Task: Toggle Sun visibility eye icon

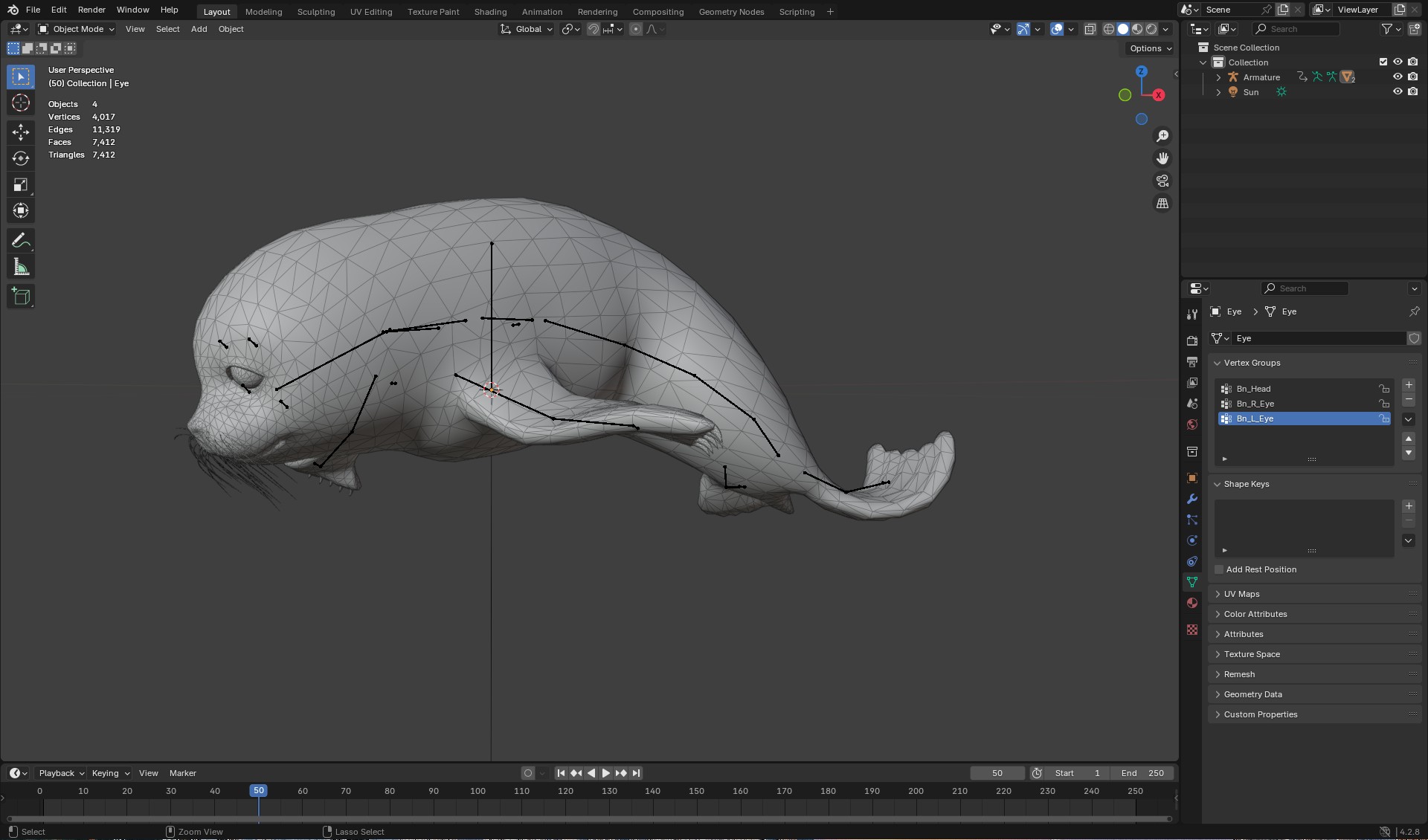Action: (x=1398, y=92)
